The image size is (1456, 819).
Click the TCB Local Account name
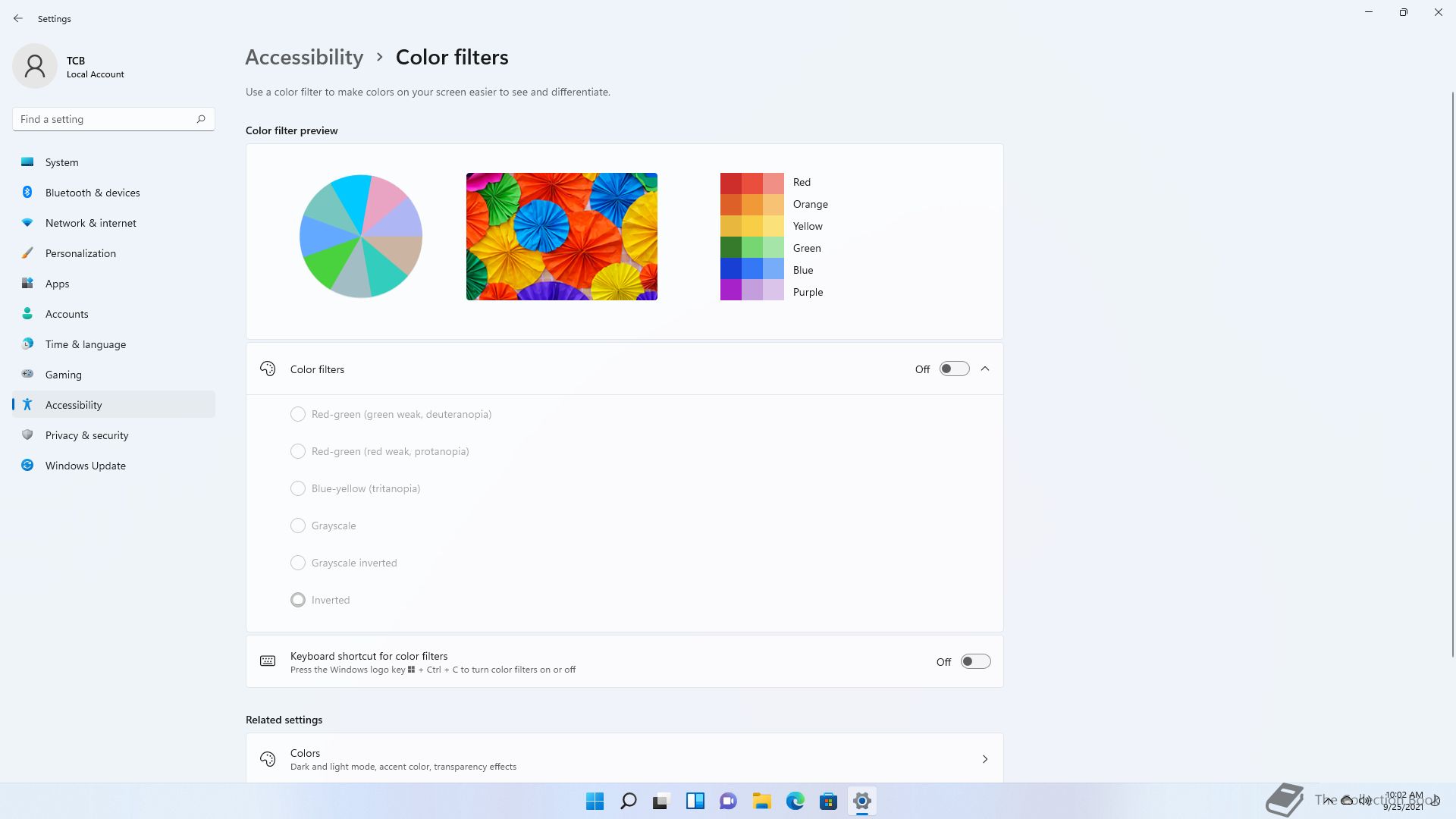[x=95, y=67]
